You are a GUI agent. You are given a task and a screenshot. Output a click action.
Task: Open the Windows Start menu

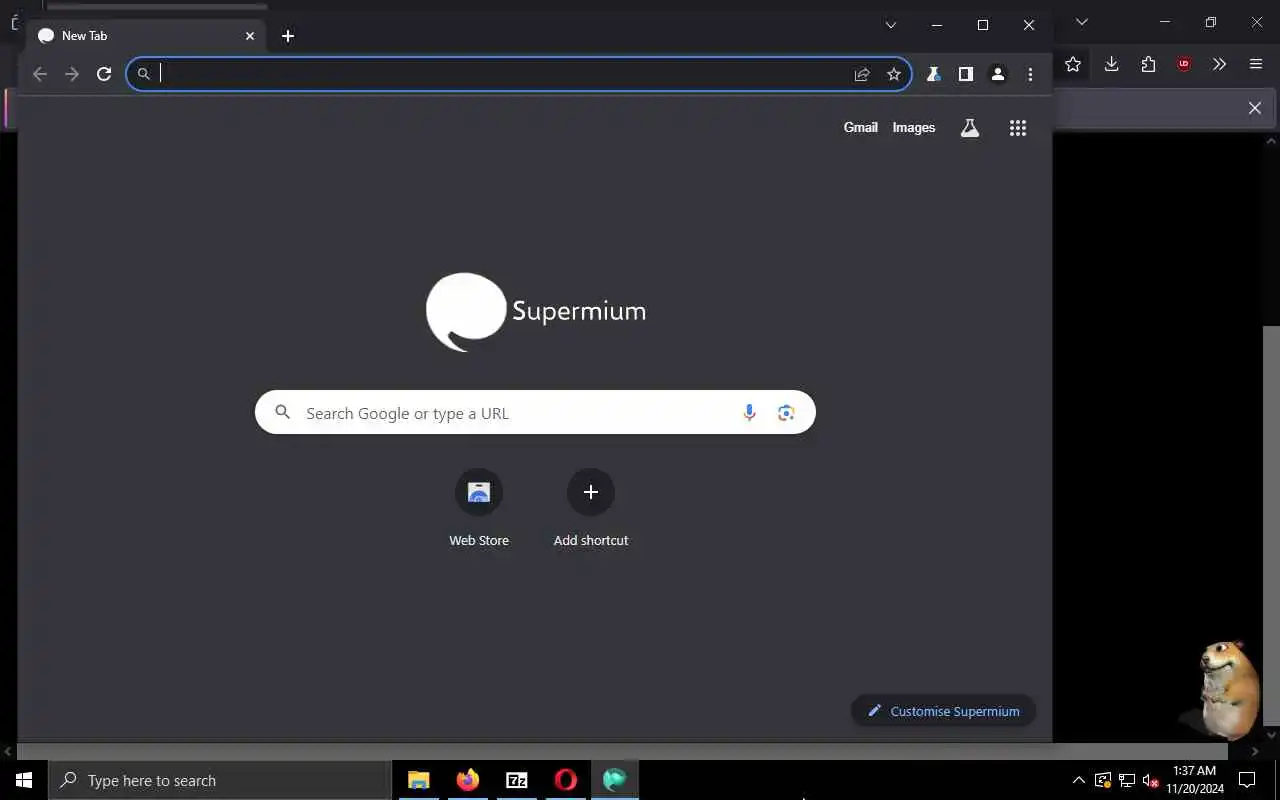tap(24, 780)
